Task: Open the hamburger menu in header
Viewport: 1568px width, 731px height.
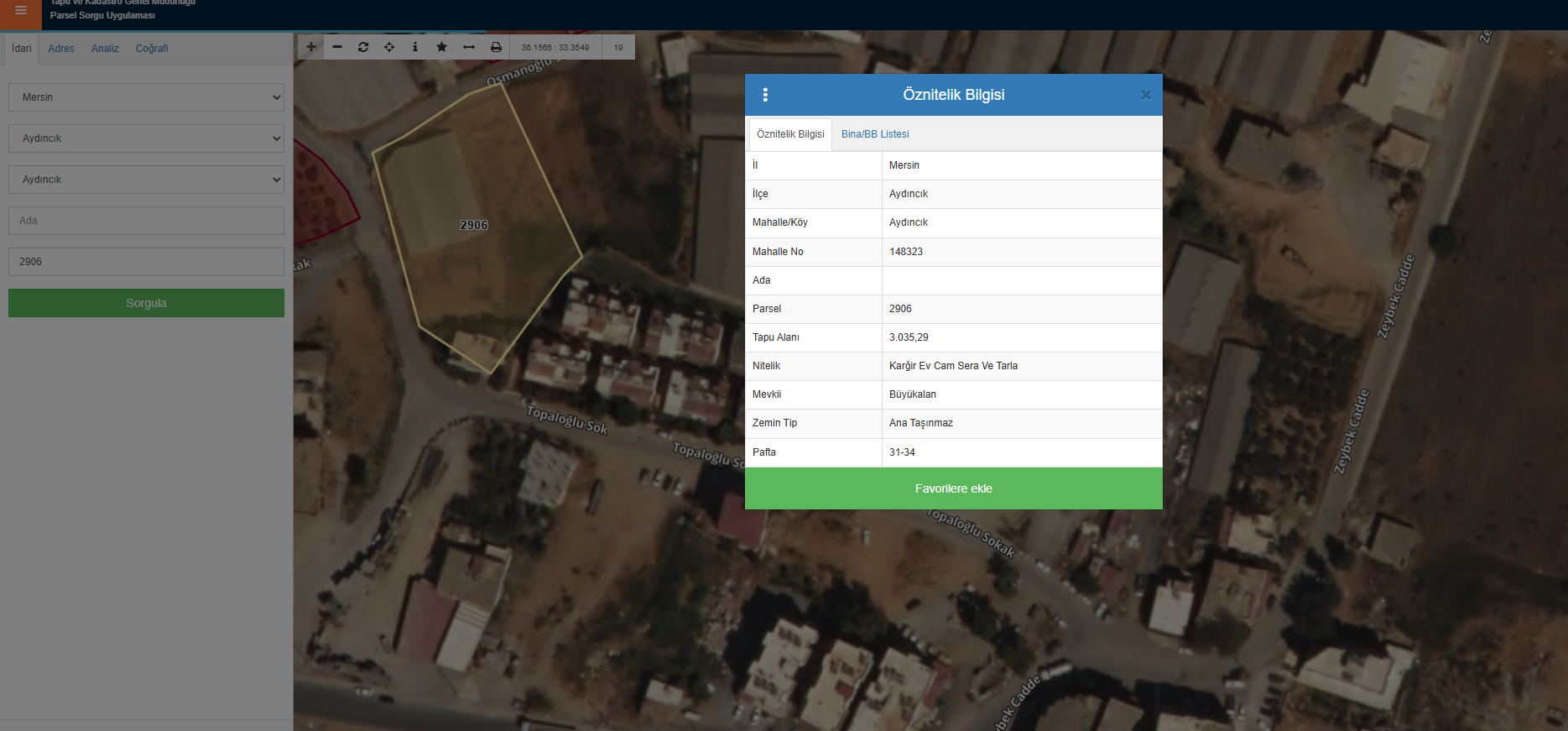Action: click(x=21, y=11)
